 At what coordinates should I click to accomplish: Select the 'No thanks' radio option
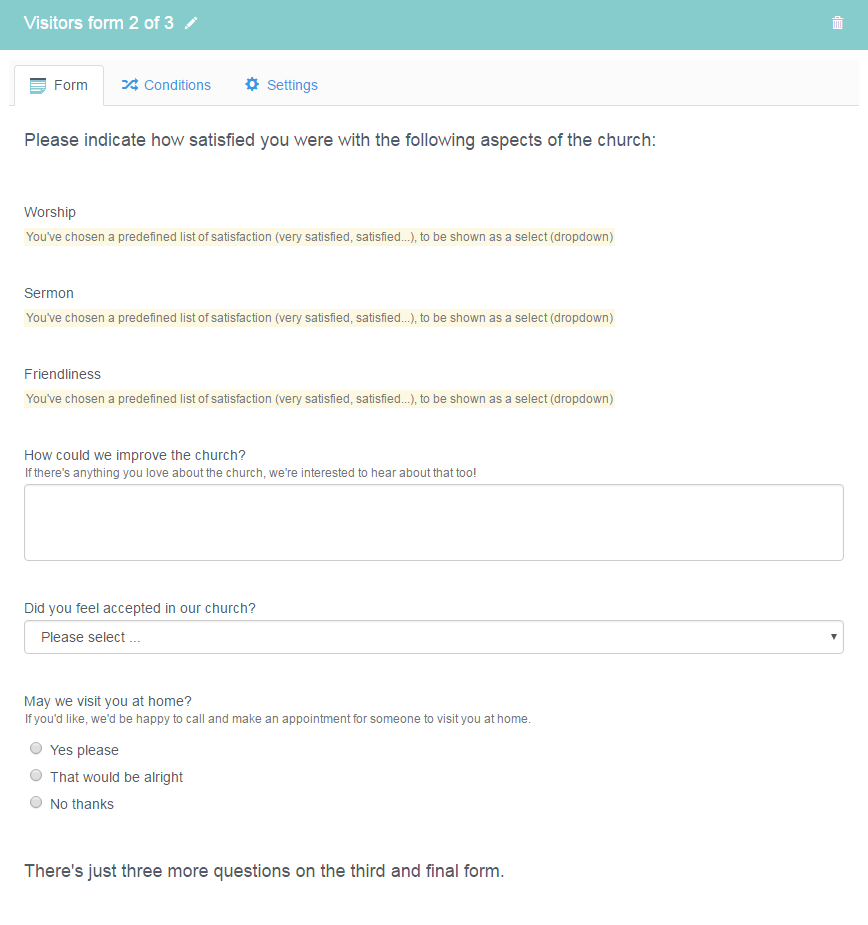(x=36, y=802)
